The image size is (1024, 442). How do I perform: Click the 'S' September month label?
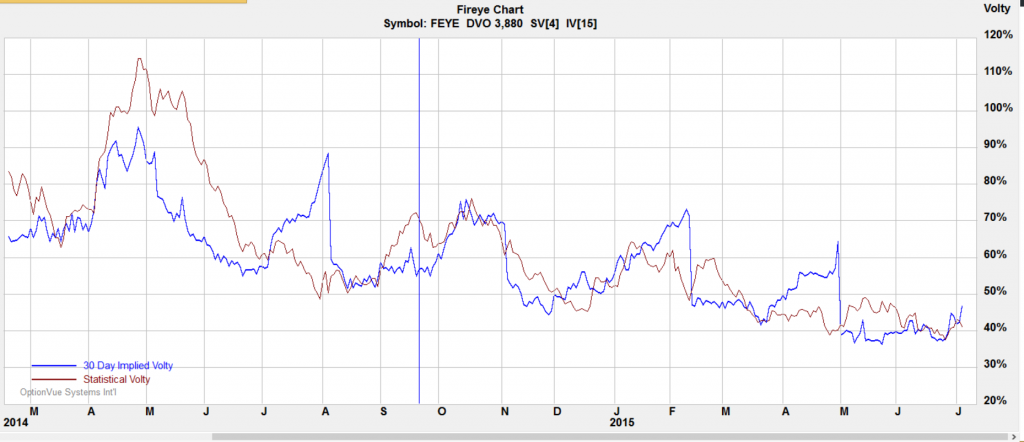[383, 411]
